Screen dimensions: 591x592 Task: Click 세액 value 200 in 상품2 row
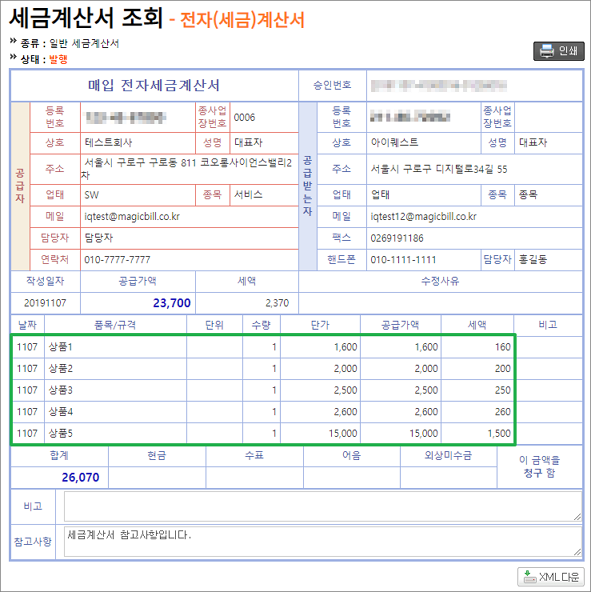point(503,368)
